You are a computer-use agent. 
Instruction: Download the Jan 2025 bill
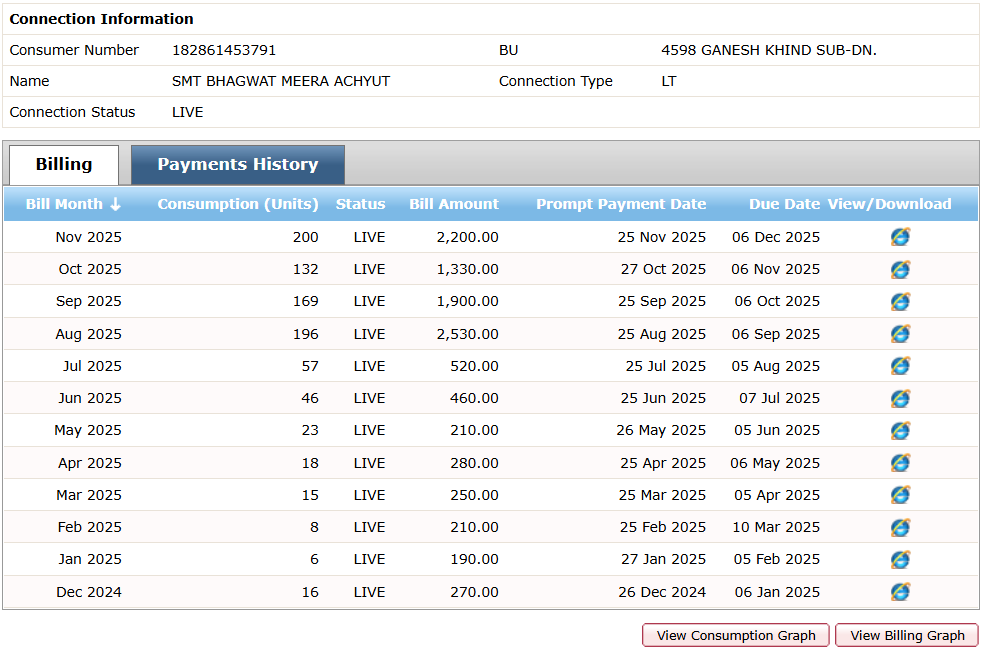(x=900, y=559)
